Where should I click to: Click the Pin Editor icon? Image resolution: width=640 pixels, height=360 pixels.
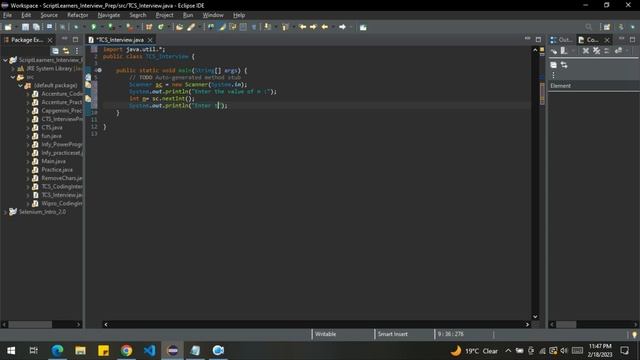point(363,27)
